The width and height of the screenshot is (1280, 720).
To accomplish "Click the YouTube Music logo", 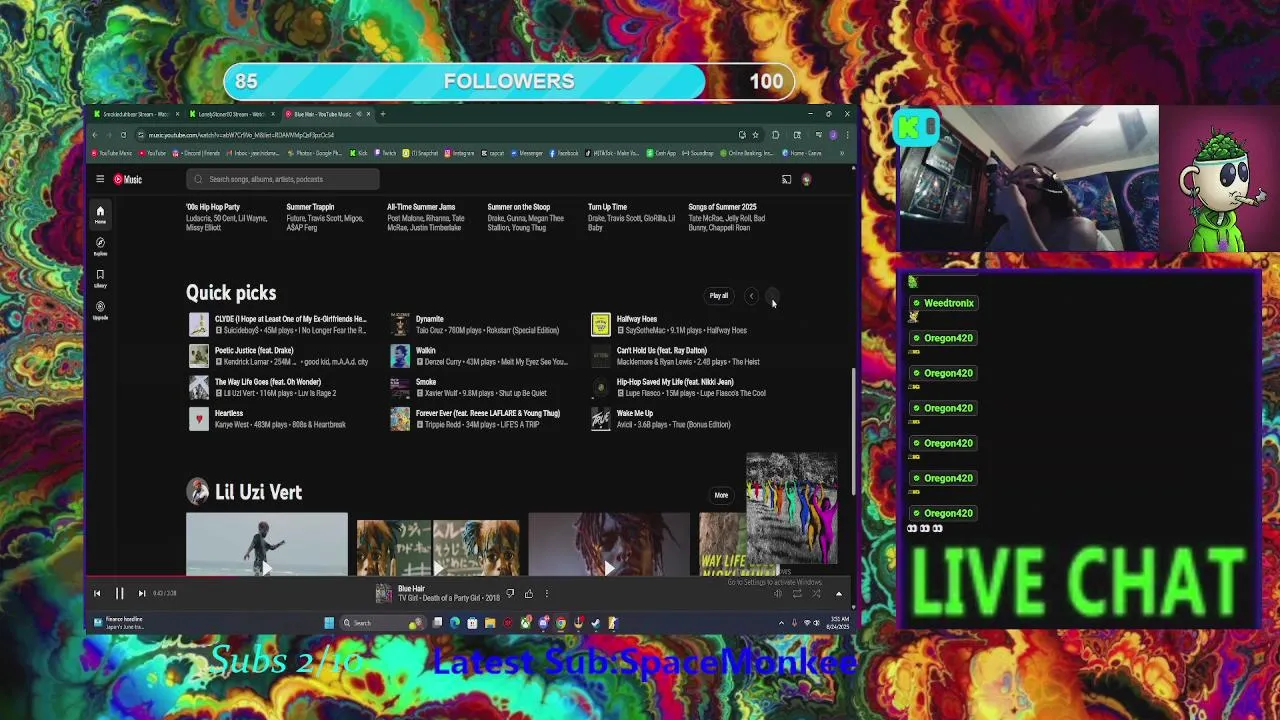I will (x=128, y=179).
